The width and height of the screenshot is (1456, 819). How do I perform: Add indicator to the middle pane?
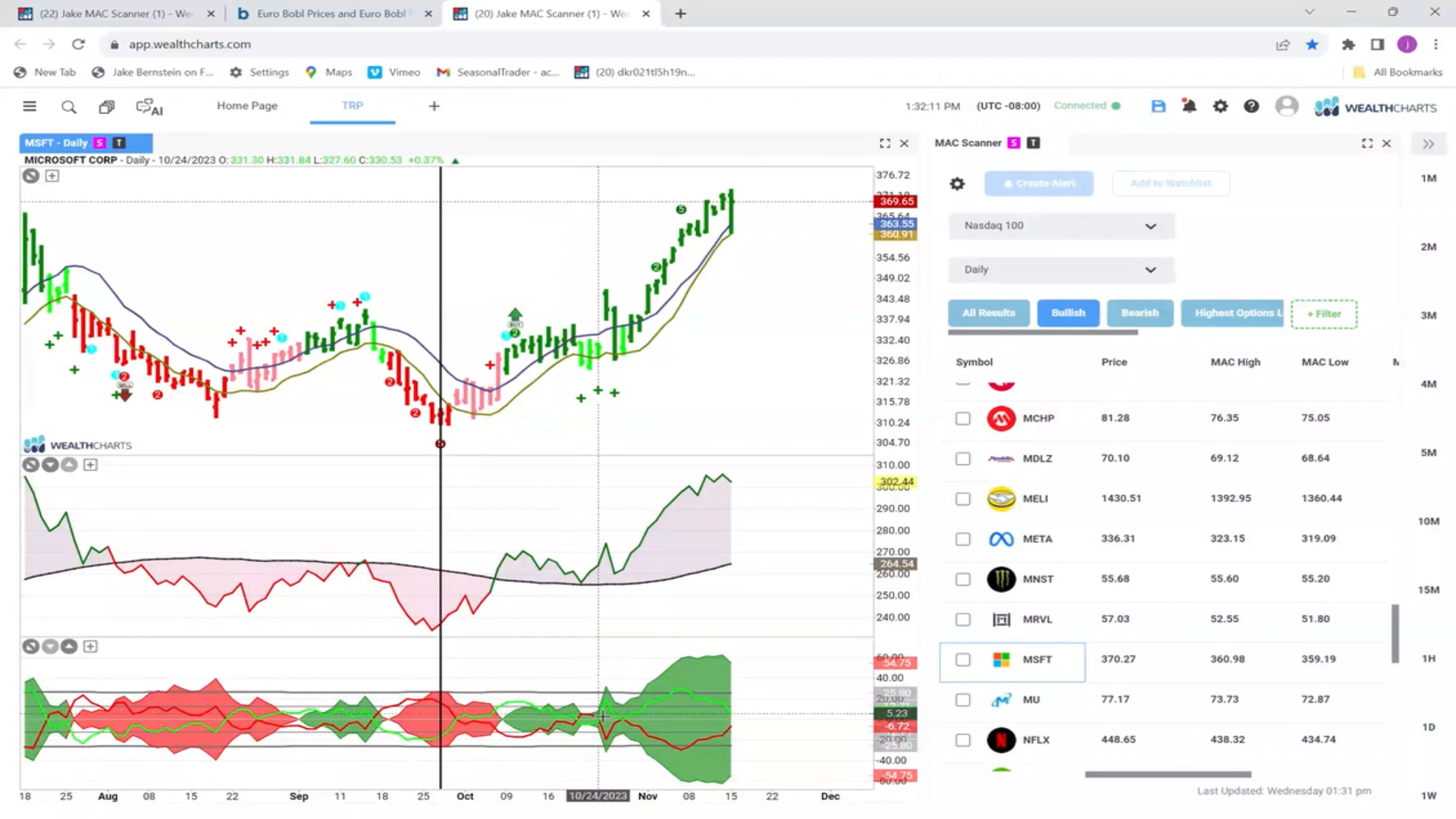pyautogui.click(x=90, y=465)
